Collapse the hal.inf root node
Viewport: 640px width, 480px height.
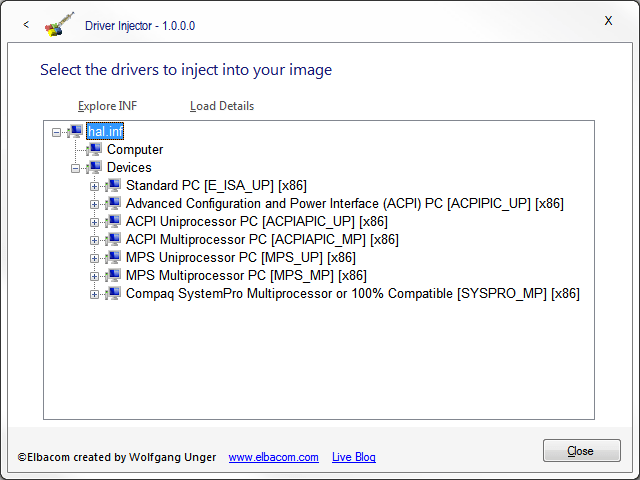pyautogui.click(x=56, y=131)
